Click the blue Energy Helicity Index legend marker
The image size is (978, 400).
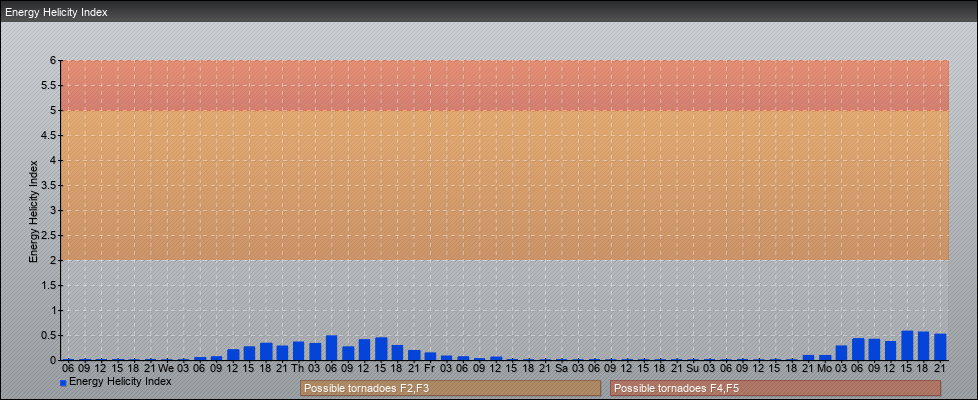coord(63,383)
